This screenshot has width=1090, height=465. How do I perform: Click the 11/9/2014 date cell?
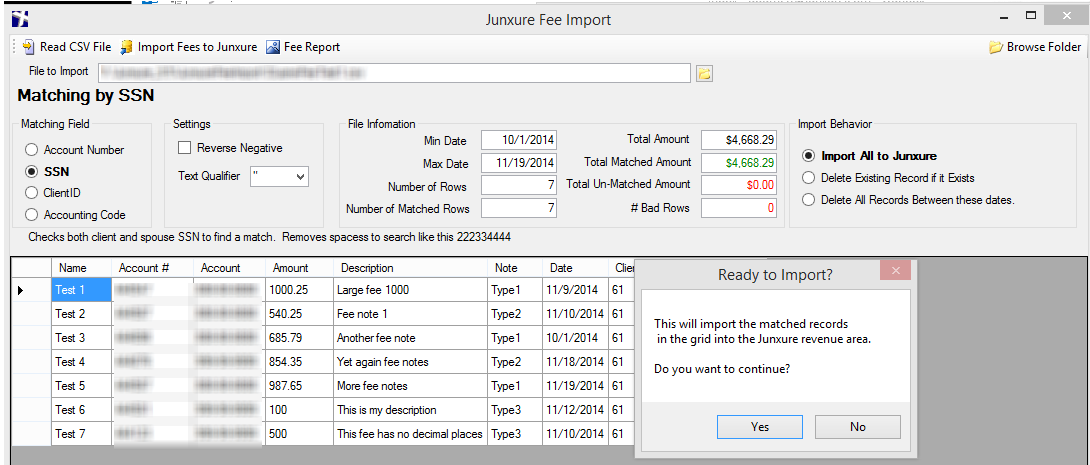click(576, 290)
